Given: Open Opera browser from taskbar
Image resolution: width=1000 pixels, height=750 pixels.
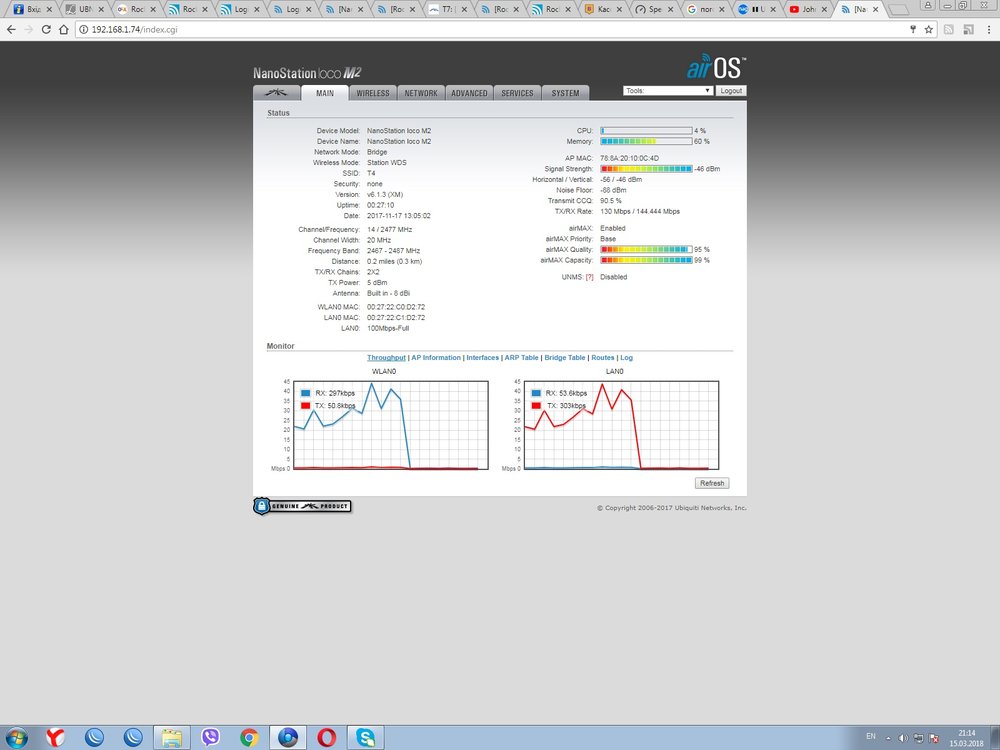Looking at the screenshot, I should 325,737.
